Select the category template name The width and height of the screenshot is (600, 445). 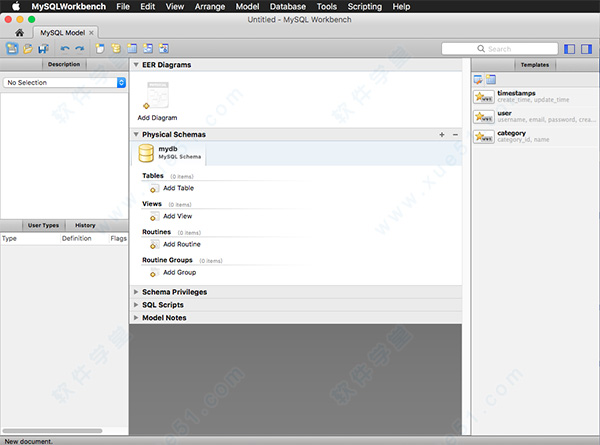click(511, 133)
